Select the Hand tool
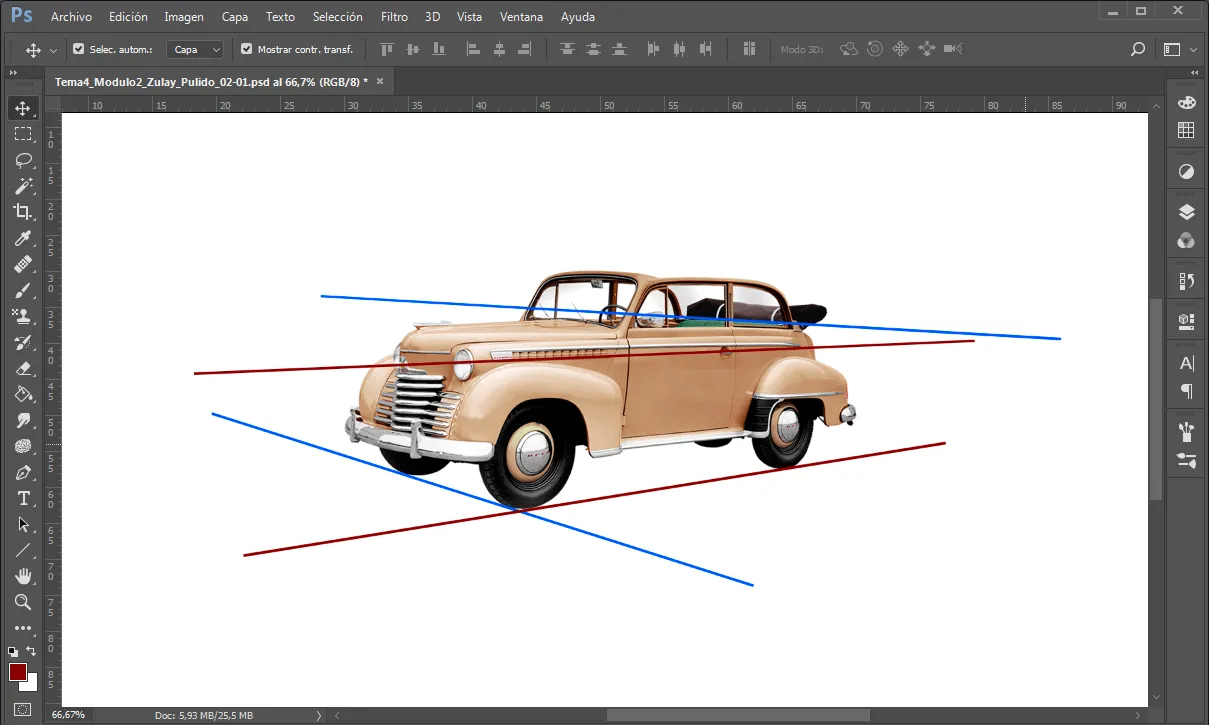The width and height of the screenshot is (1209, 725). point(23,576)
